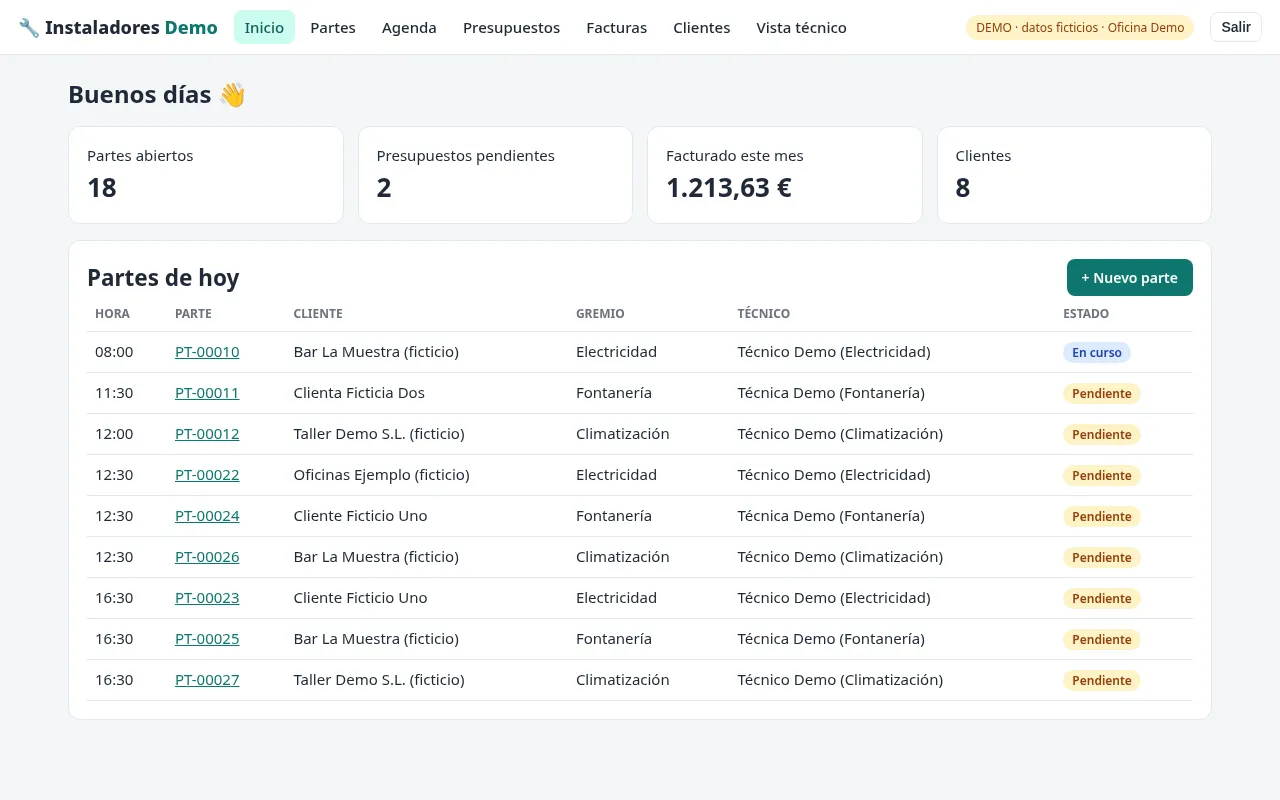Click the Clientes summary card
1280x800 pixels.
pyautogui.click(x=1074, y=175)
